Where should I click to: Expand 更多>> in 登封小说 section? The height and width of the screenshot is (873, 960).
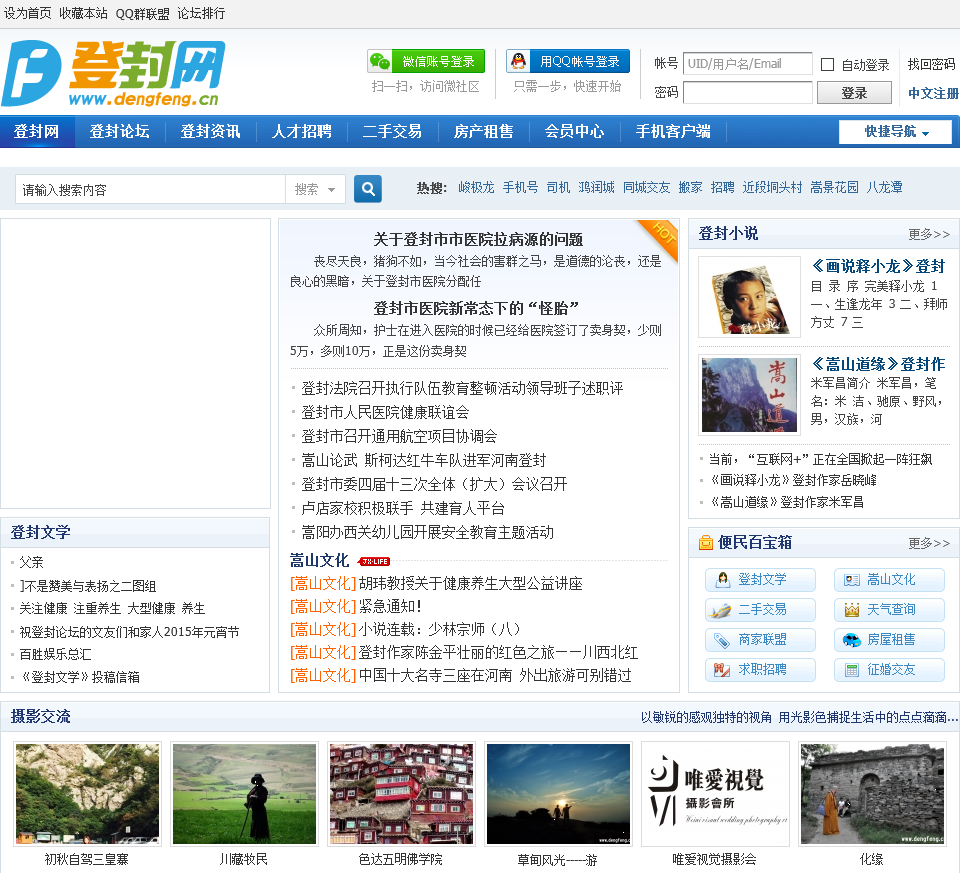[928, 234]
